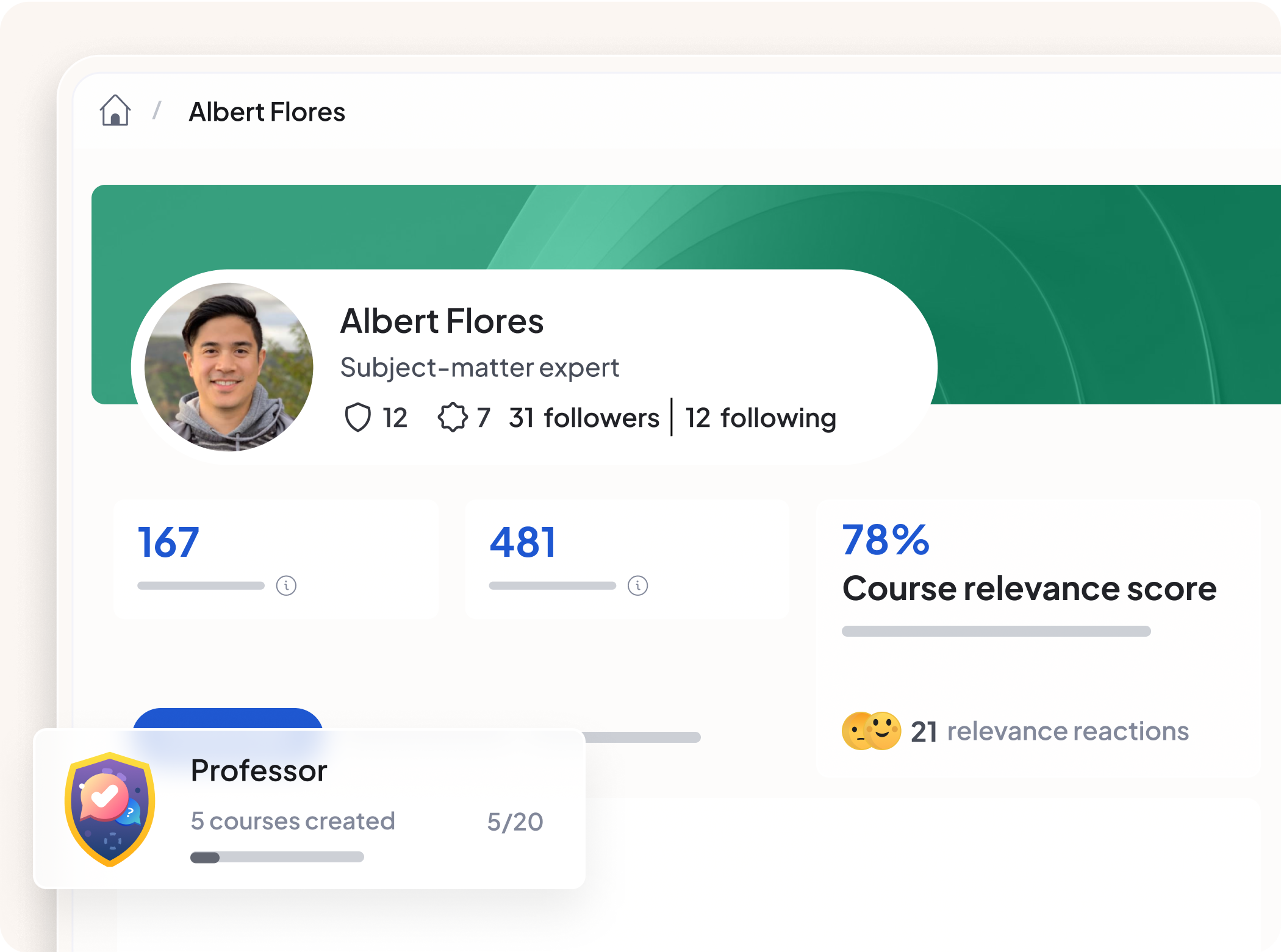Click the info icon next to 481
Image resolution: width=1281 pixels, height=952 pixels.
637,585
